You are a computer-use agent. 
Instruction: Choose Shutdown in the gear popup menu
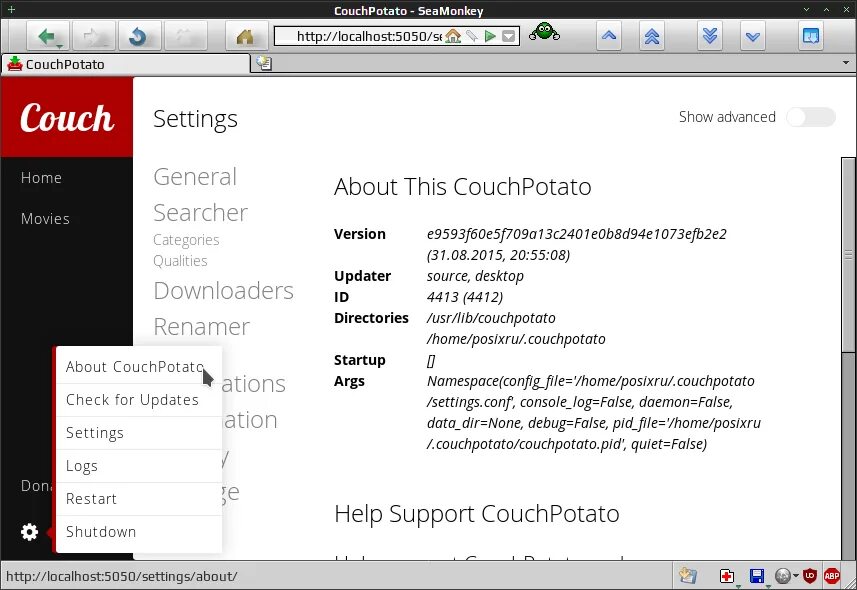click(139, 531)
